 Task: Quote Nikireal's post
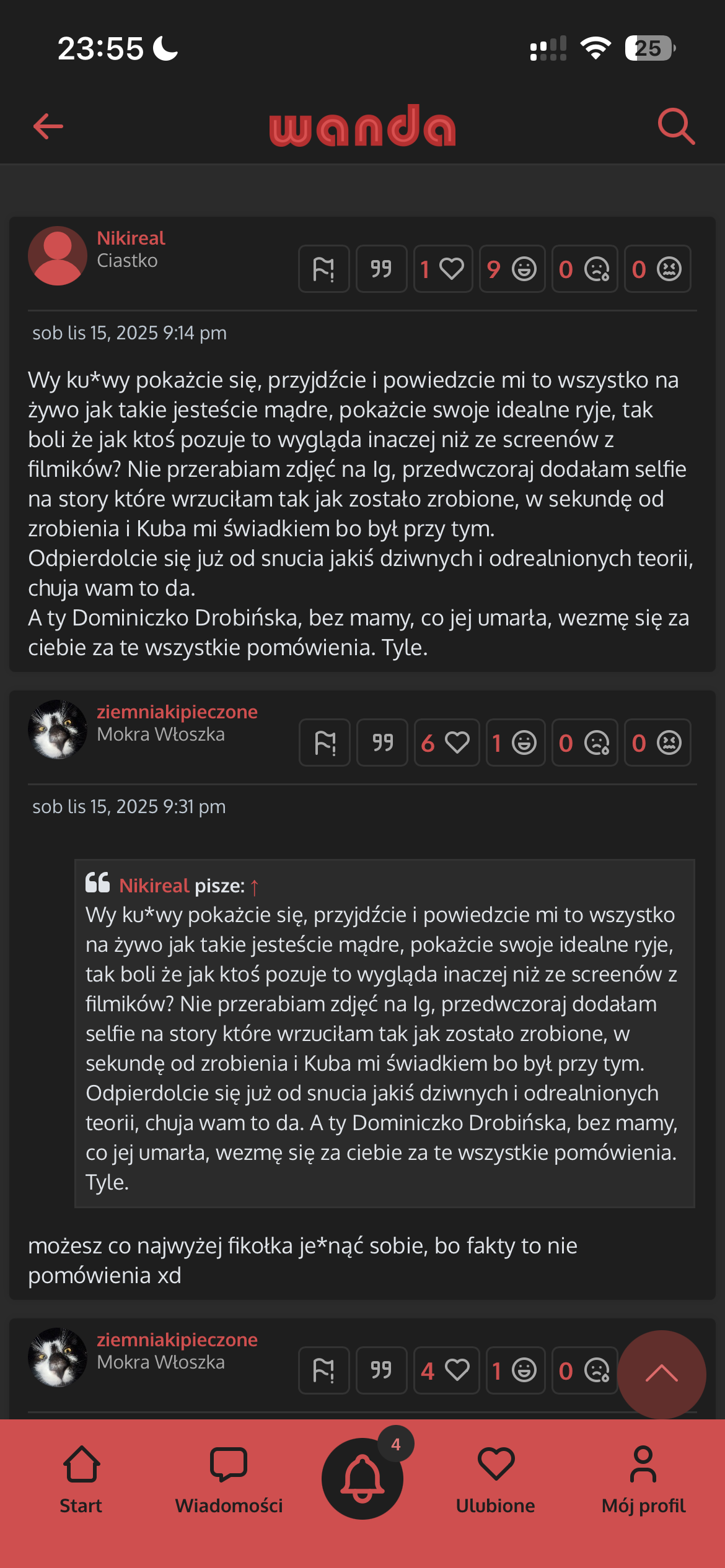tap(382, 269)
